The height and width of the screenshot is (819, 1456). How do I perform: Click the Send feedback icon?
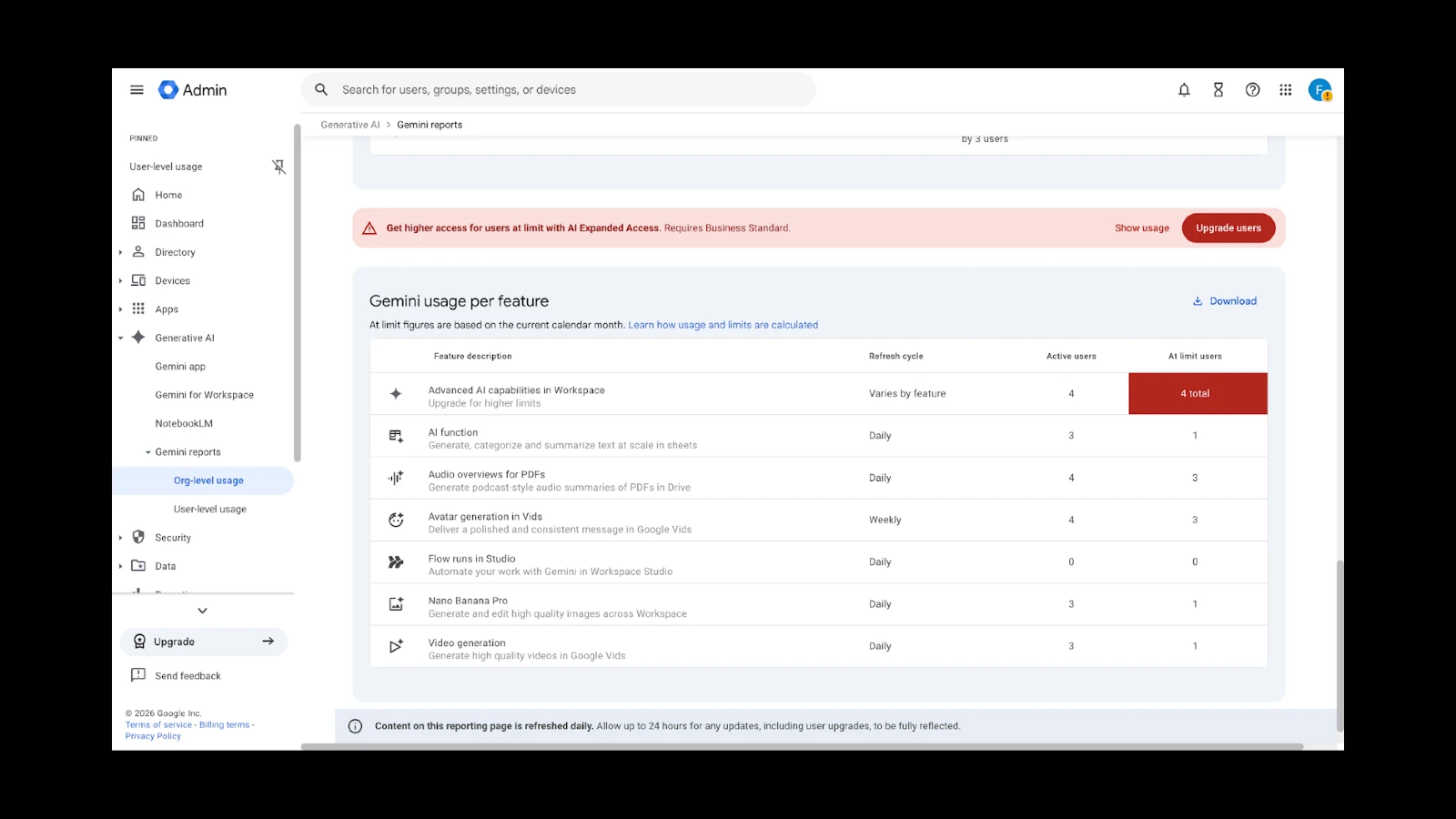(x=138, y=675)
